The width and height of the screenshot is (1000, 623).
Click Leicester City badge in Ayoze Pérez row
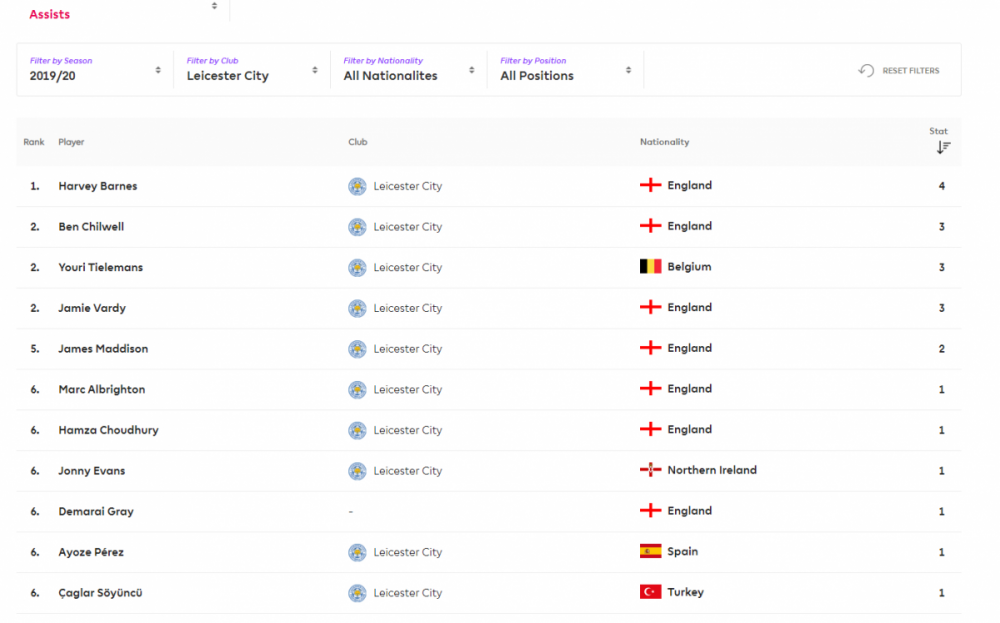(x=357, y=553)
